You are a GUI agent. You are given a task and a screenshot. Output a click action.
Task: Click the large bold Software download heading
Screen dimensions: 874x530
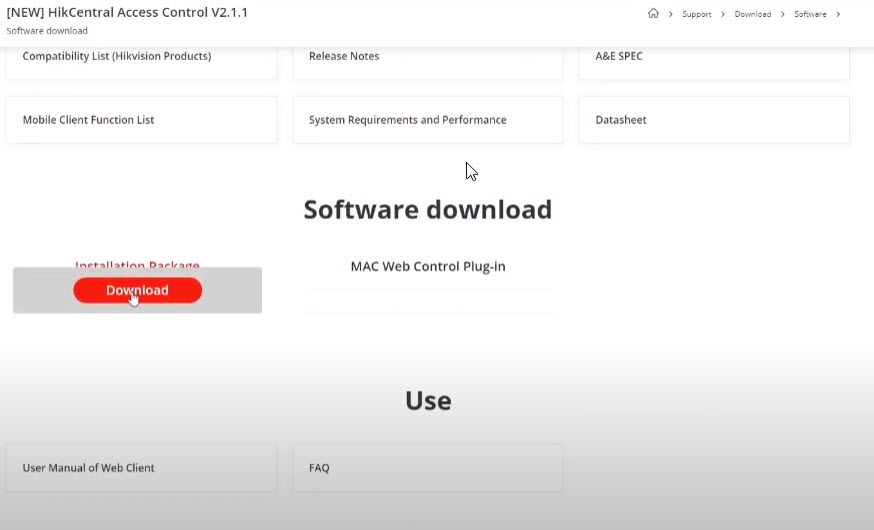pyautogui.click(x=427, y=210)
